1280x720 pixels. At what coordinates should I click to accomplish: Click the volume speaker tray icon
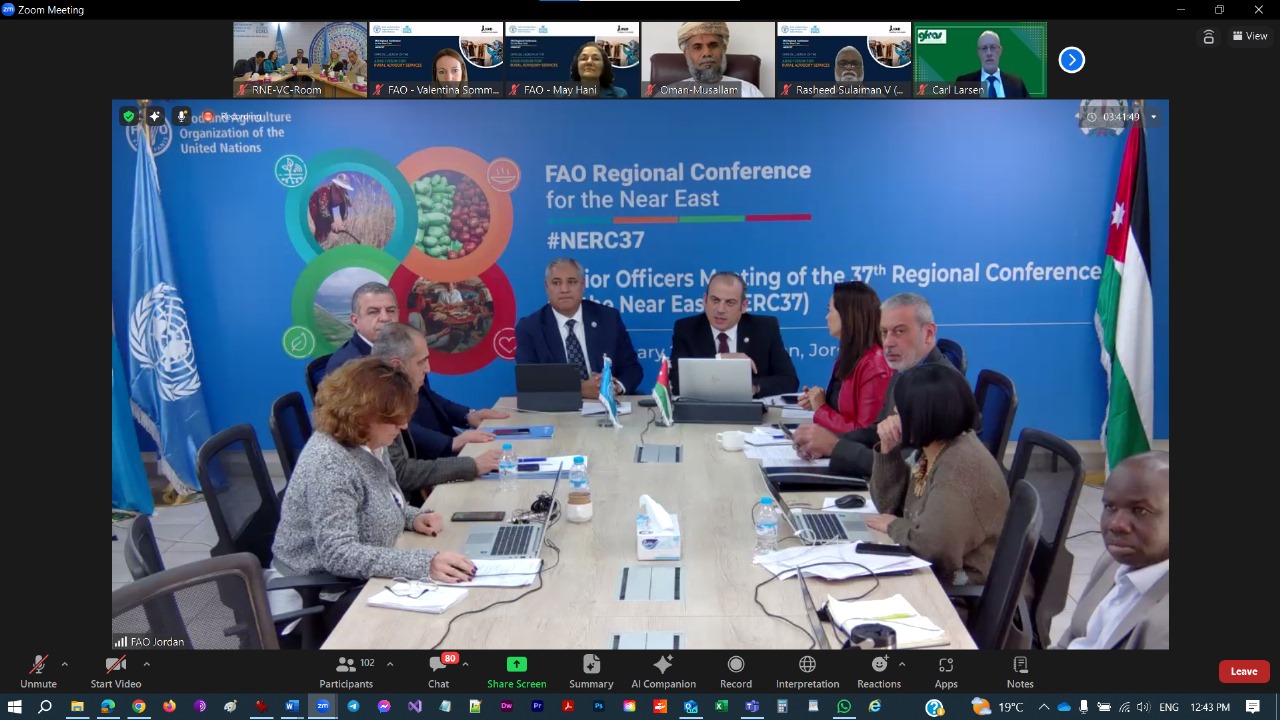1143,707
